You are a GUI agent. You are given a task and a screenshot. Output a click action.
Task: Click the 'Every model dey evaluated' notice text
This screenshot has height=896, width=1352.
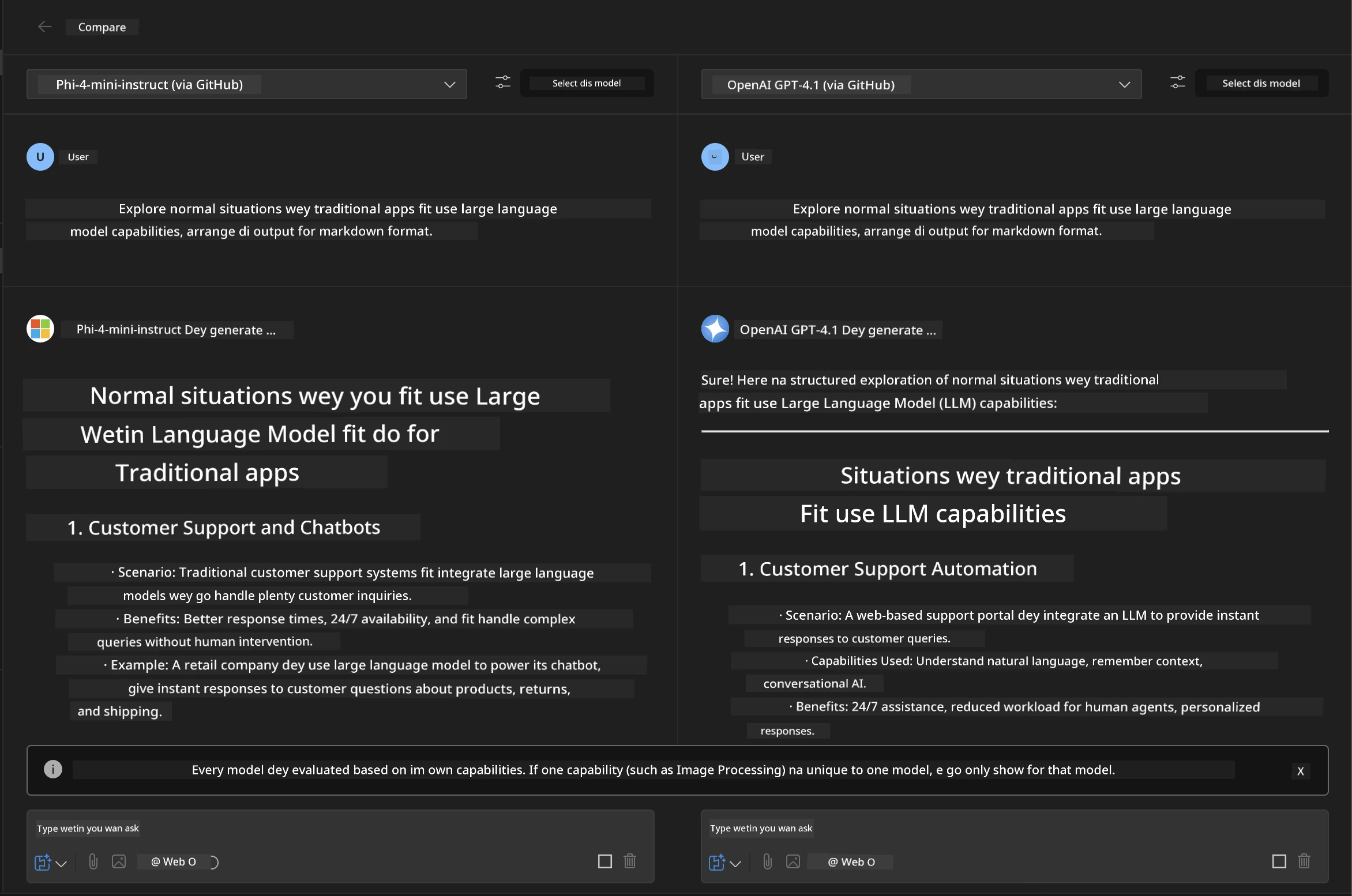click(x=654, y=770)
